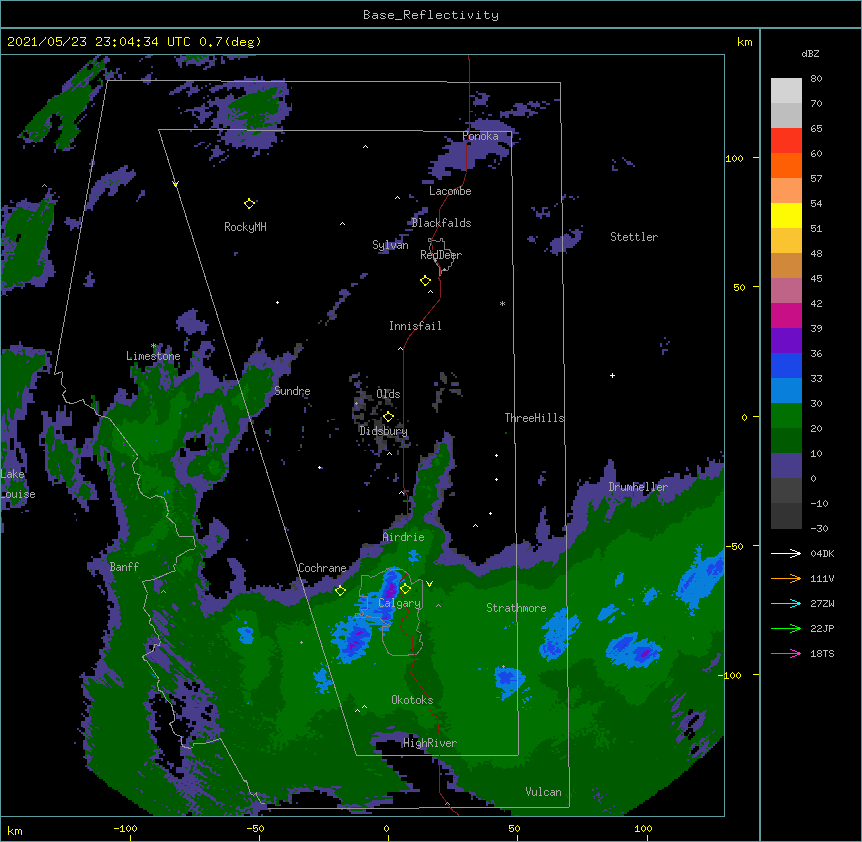Image resolution: width=862 pixels, height=842 pixels.
Task: Select the magenta swatch between 42 and 39
Action: [786, 315]
